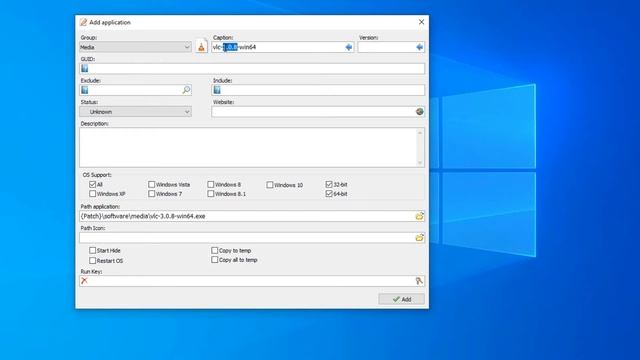The image size is (640, 360).
Task: Click the Description scrollbar up arrow
Action: click(x=420, y=133)
